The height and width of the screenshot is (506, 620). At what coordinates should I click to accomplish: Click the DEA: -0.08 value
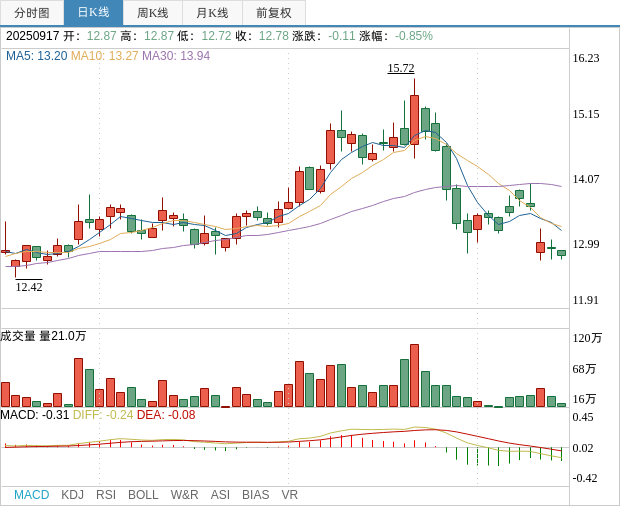tap(166, 415)
